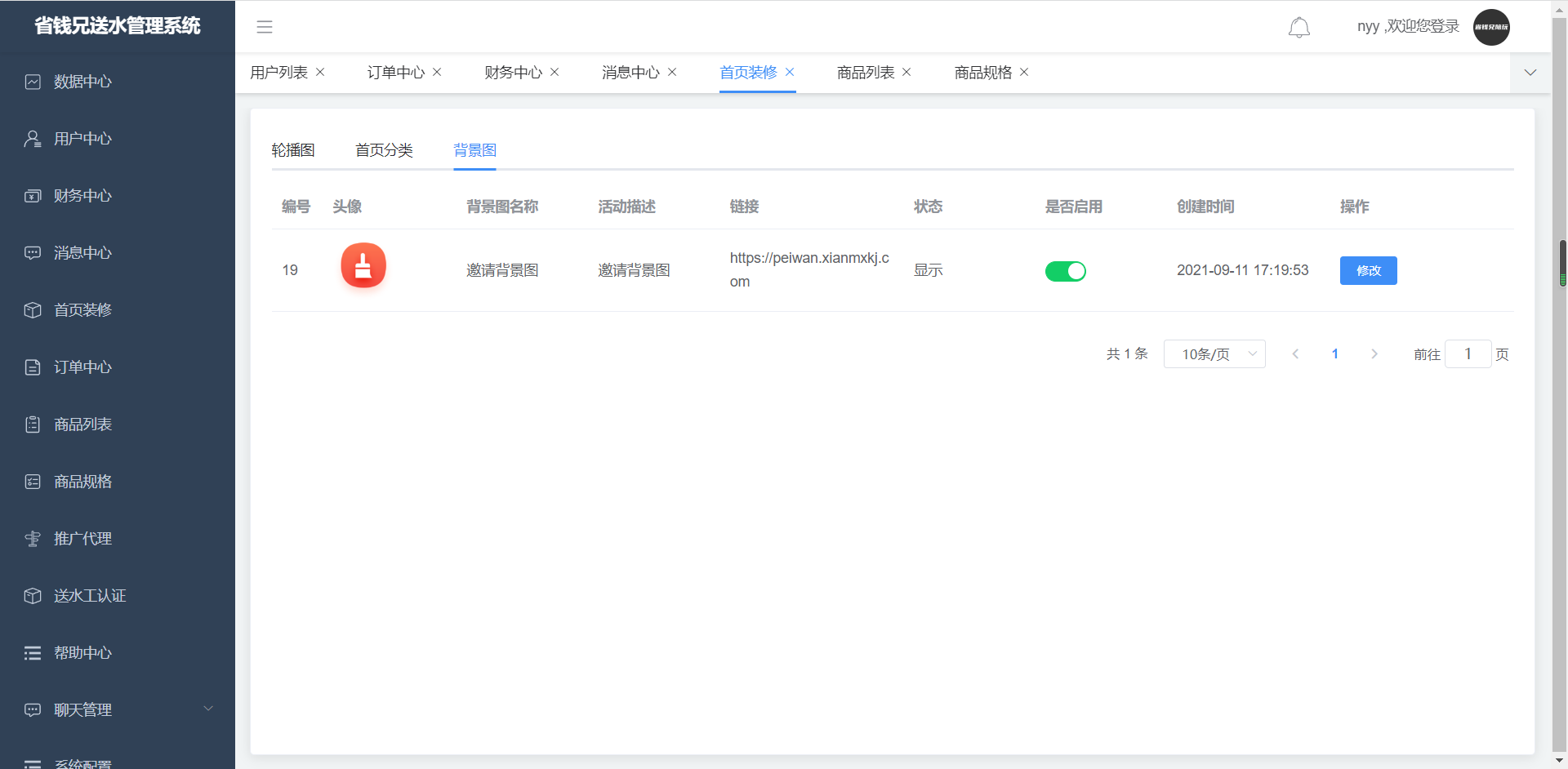Click page number 1 in pagination
The image size is (1568, 769).
coord(1334,354)
